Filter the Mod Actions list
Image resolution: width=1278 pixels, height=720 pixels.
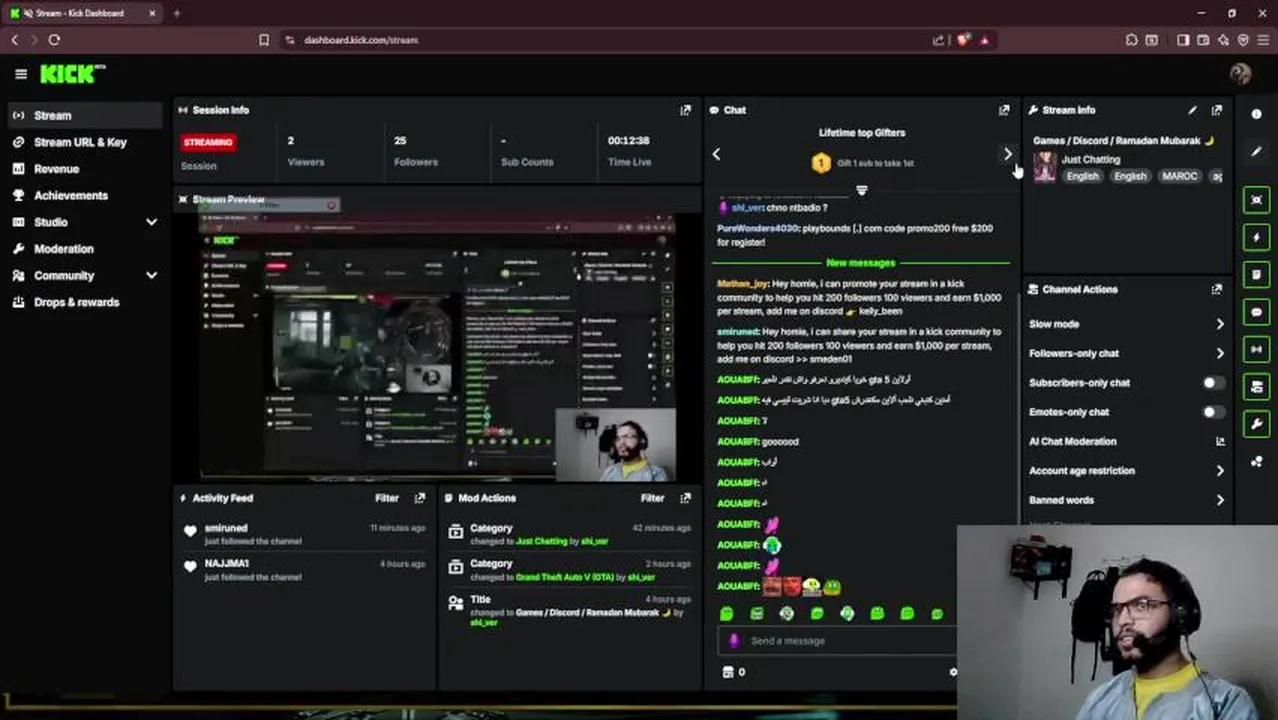[x=652, y=498]
